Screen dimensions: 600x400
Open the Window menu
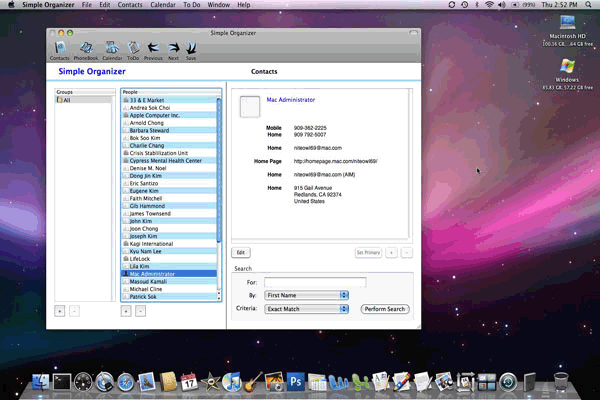pos(218,5)
